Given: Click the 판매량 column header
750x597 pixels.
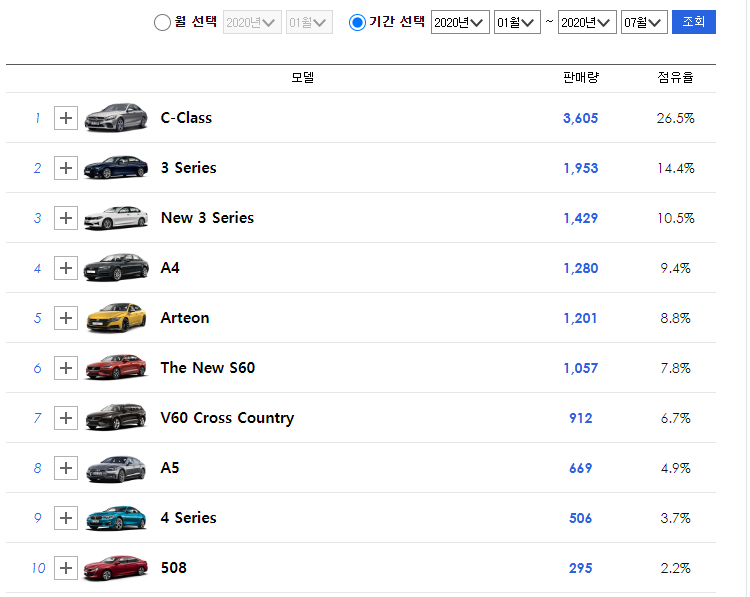Looking at the screenshot, I should (x=581, y=77).
